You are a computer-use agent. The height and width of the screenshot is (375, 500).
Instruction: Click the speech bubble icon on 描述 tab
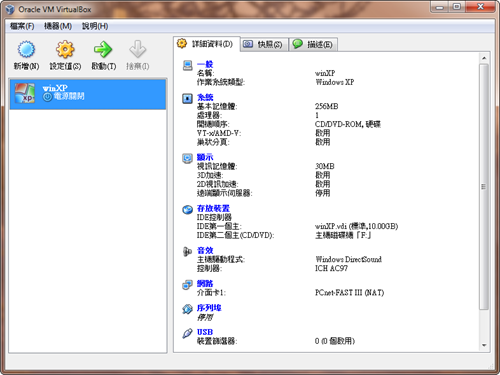click(297, 44)
